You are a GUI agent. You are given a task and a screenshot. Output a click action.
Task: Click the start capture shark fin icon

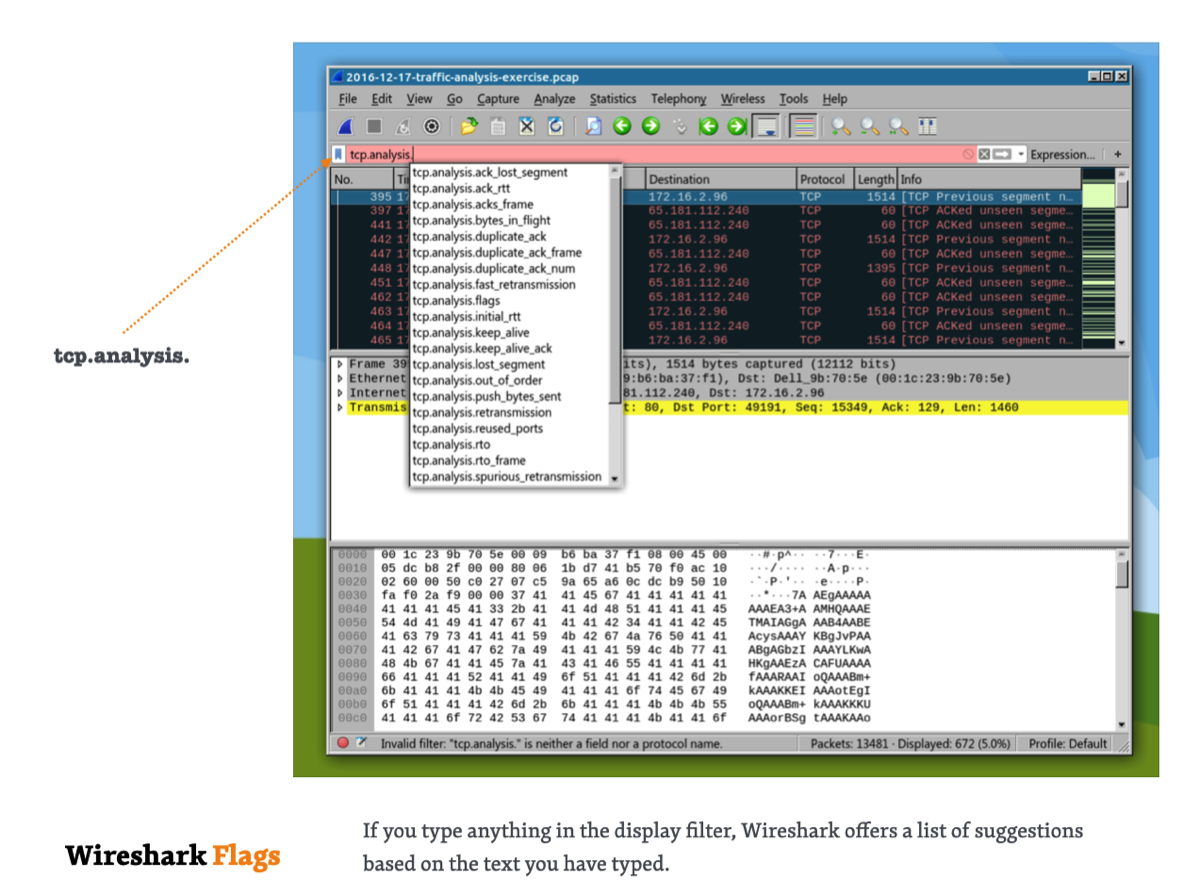point(345,126)
